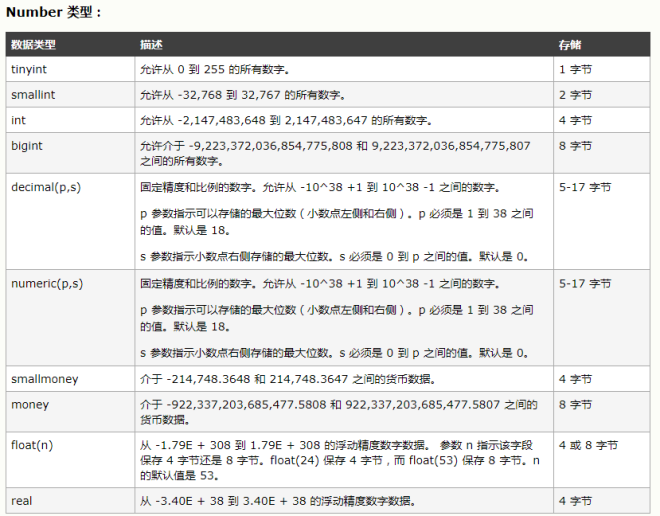Click decimal row's 'p 参数指示' paragraph

pyautogui.click(x=337, y=222)
